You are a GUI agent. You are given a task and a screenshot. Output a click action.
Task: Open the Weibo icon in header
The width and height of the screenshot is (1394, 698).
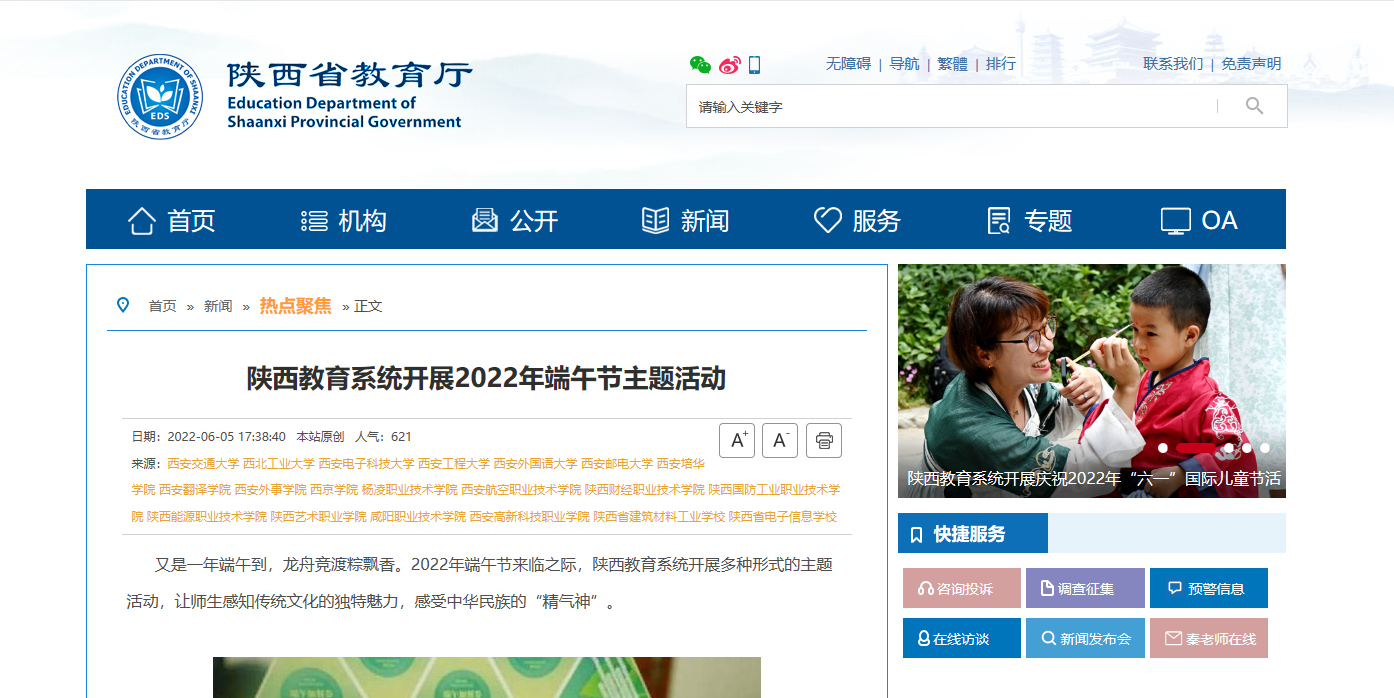(730, 65)
